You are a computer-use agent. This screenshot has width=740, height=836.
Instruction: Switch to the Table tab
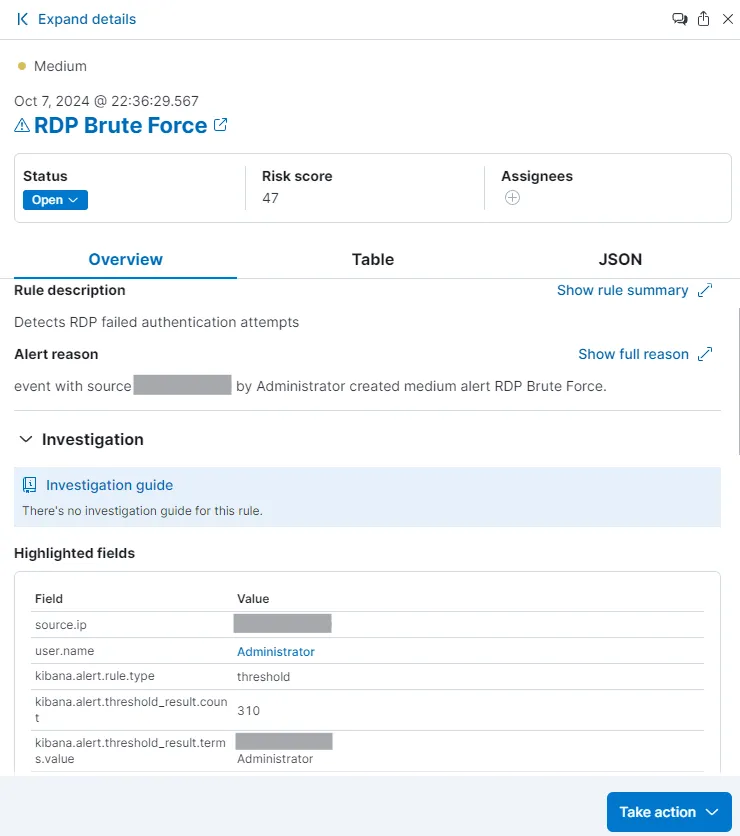coord(372,259)
